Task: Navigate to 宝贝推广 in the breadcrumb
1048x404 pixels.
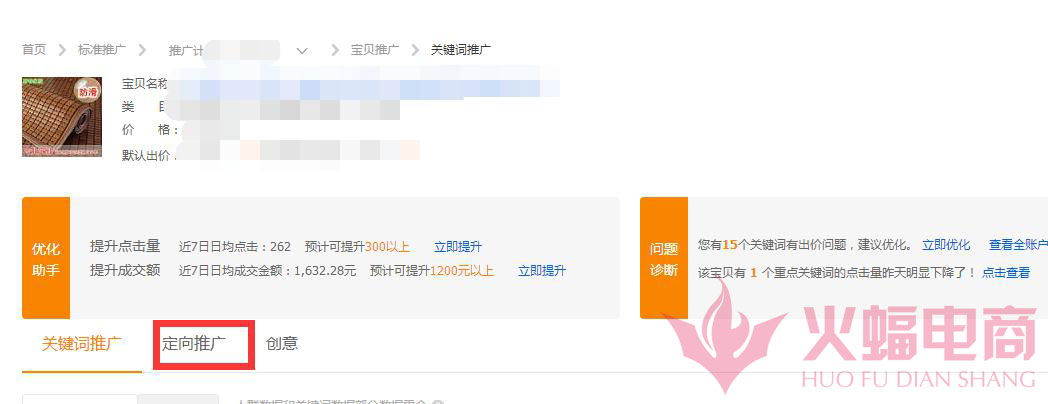Action: (375, 50)
